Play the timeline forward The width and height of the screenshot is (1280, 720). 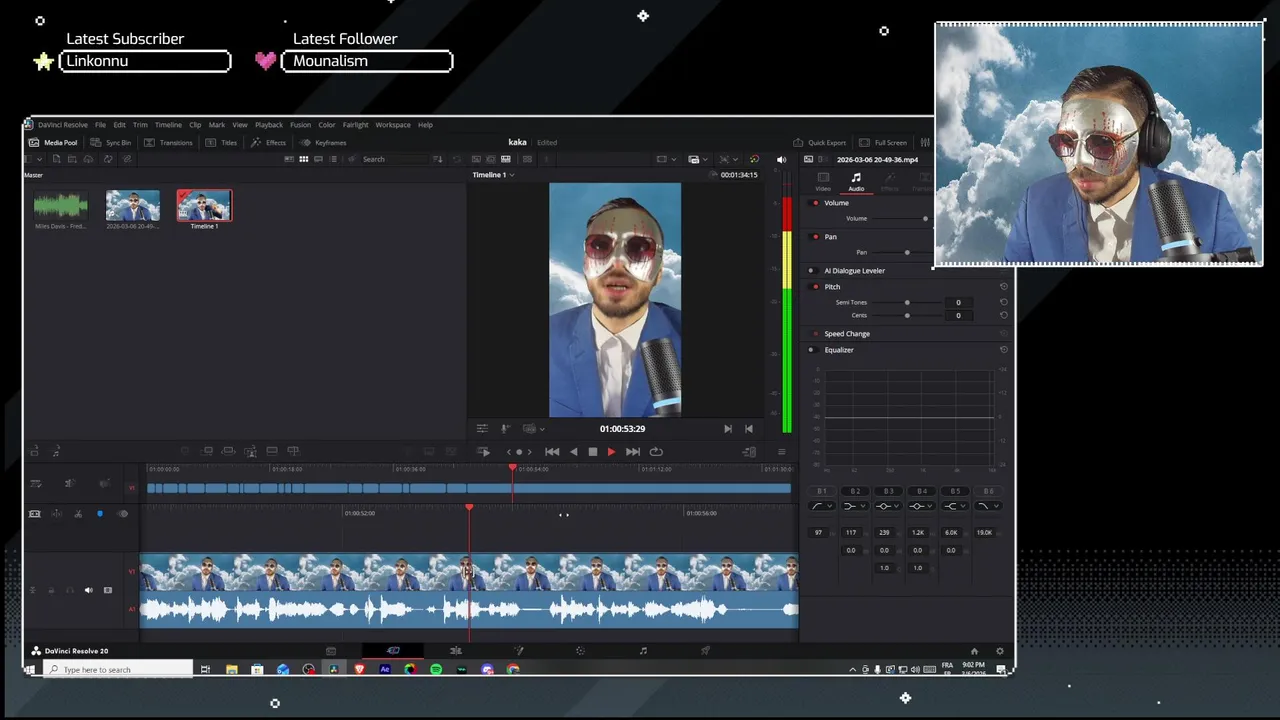(x=611, y=452)
